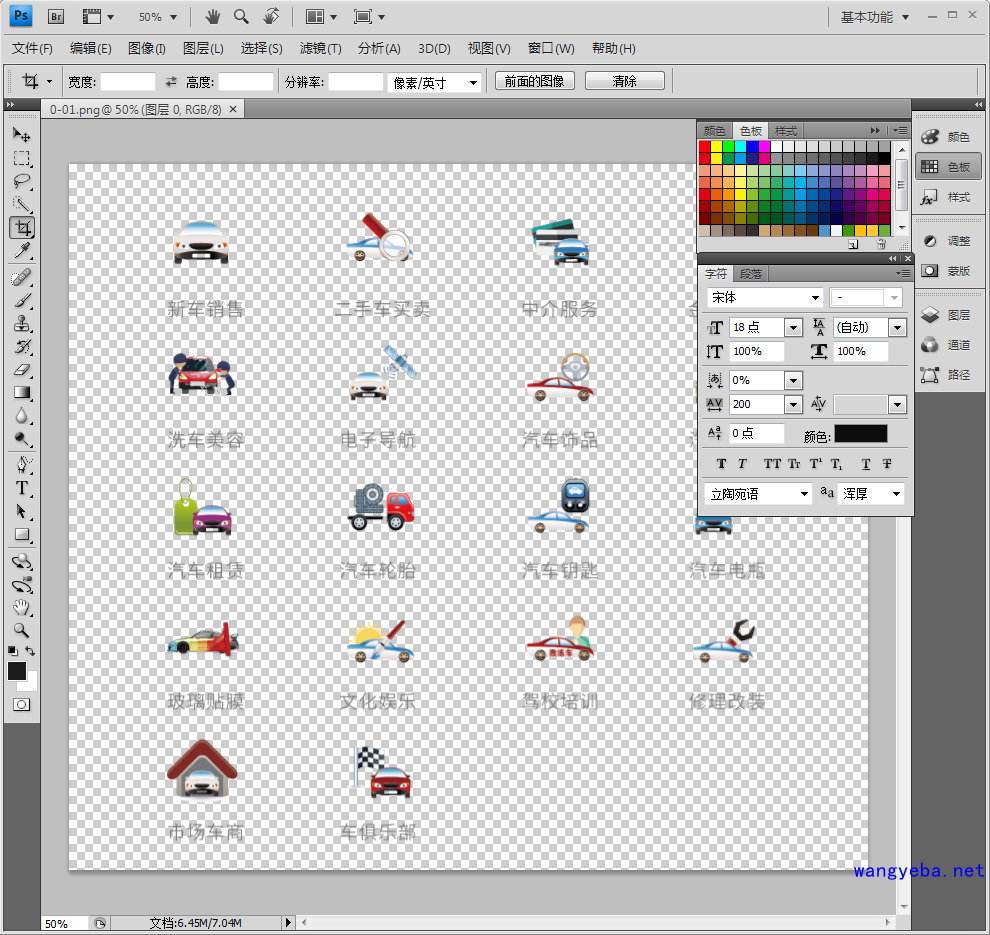Click the 清除 button

[x=624, y=81]
